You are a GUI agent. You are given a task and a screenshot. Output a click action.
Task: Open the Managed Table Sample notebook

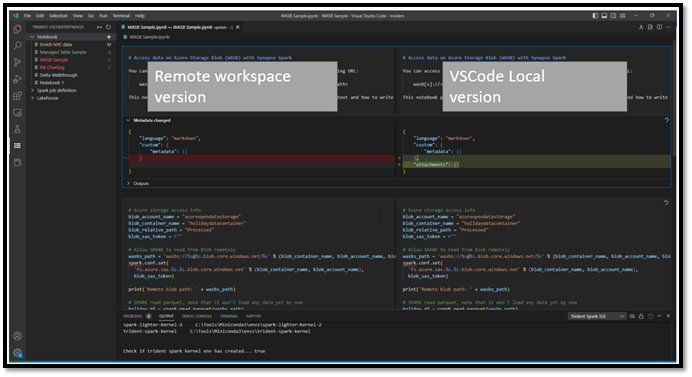click(x=63, y=52)
